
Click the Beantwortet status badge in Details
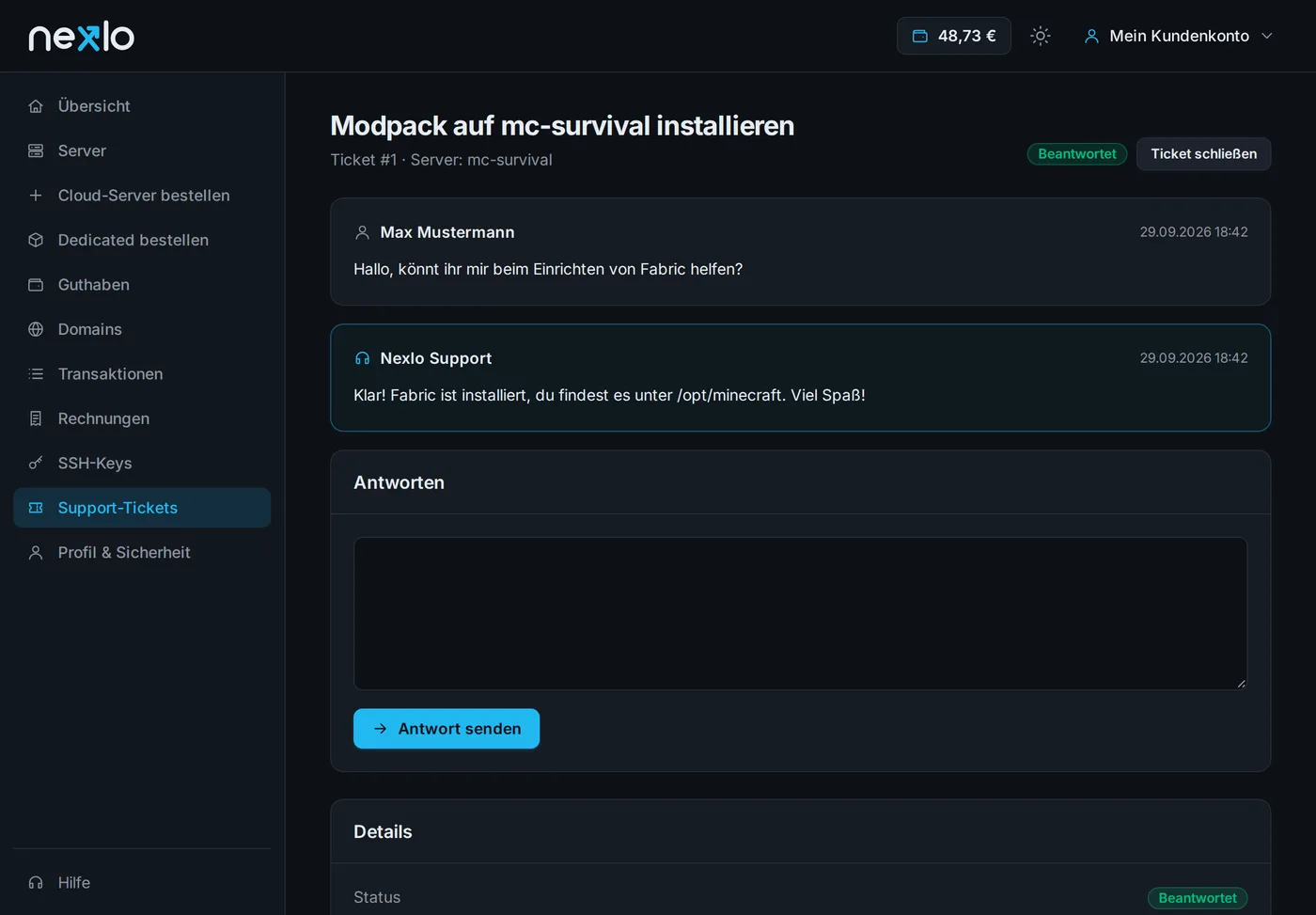click(1198, 898)
